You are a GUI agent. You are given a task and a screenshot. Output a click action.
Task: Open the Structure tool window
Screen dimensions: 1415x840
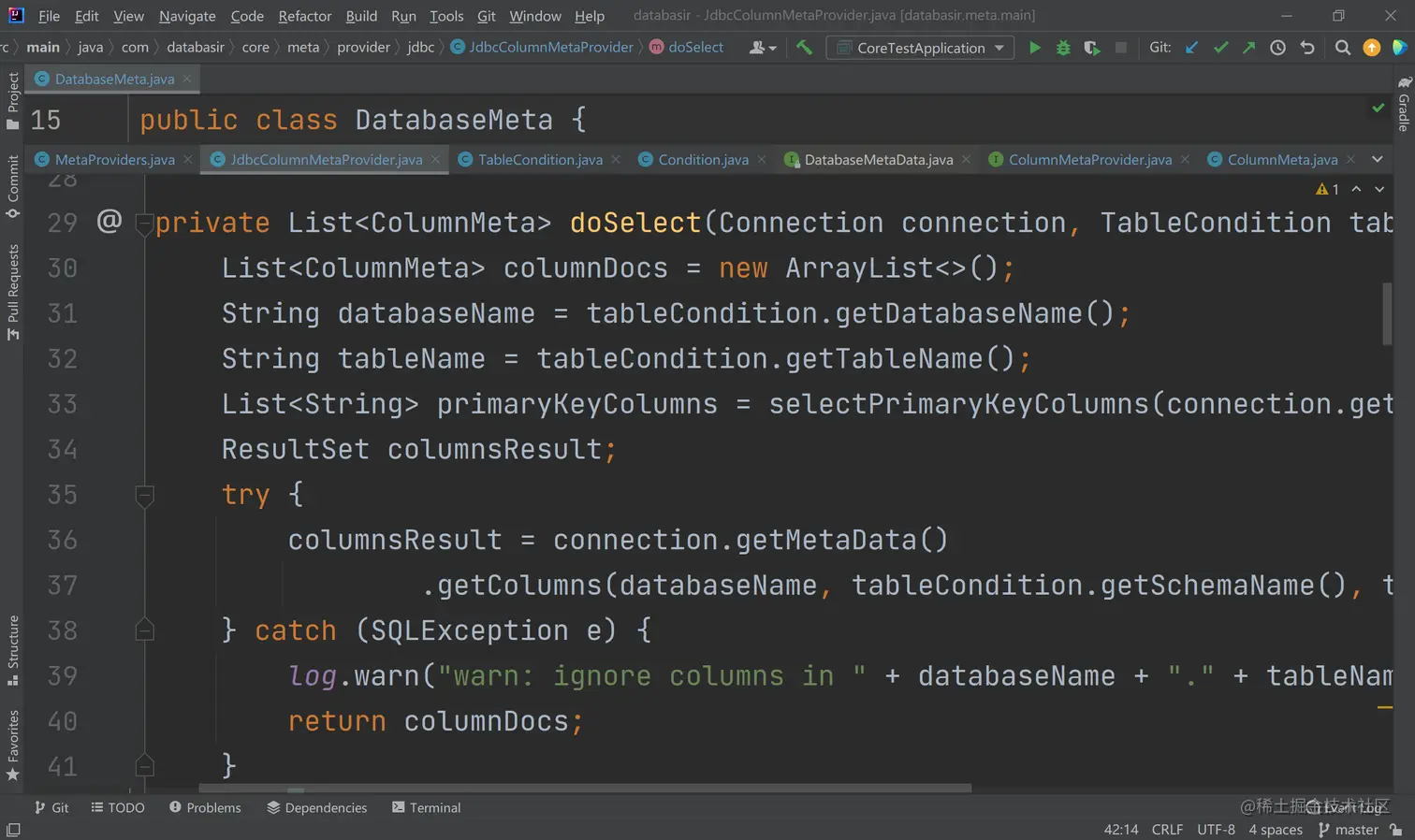tap(13, 650)
